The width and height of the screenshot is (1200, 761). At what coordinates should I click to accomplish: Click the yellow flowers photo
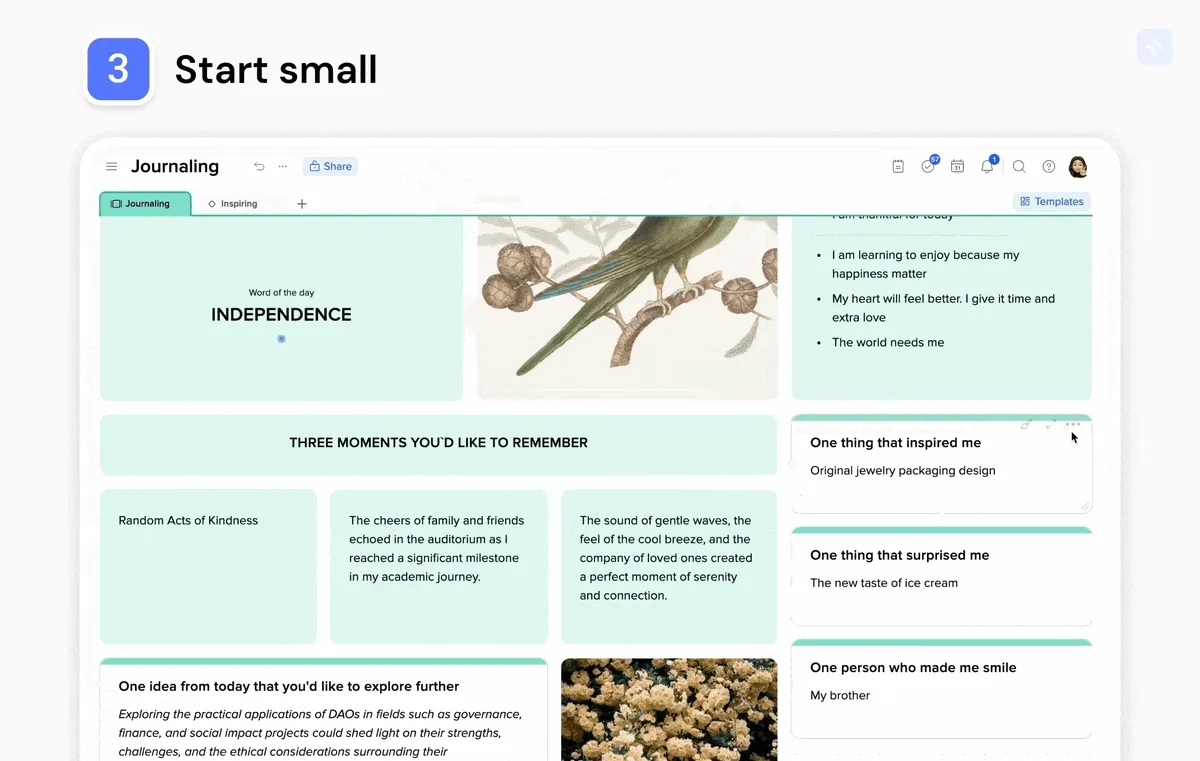pos(669,709)
